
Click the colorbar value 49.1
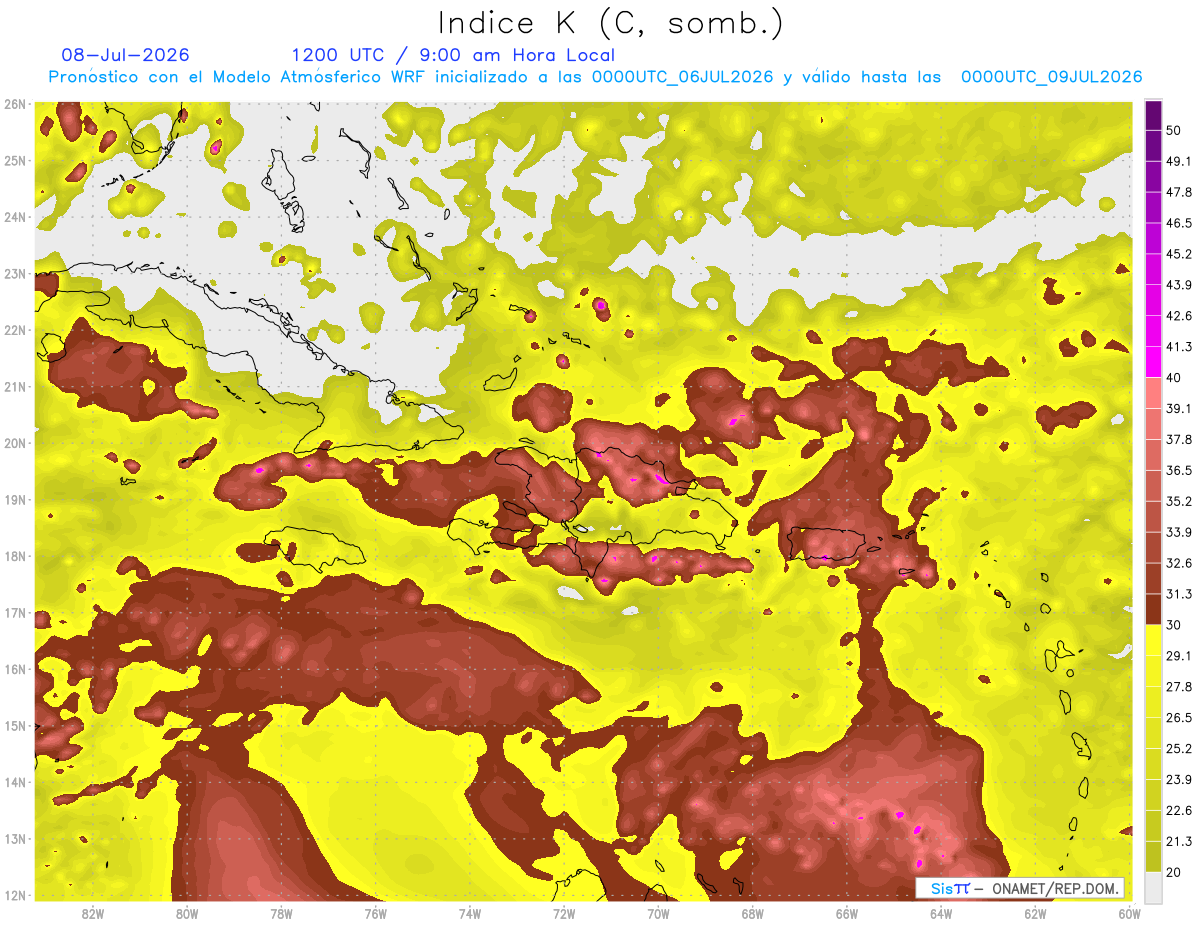tap(1179, 161)
